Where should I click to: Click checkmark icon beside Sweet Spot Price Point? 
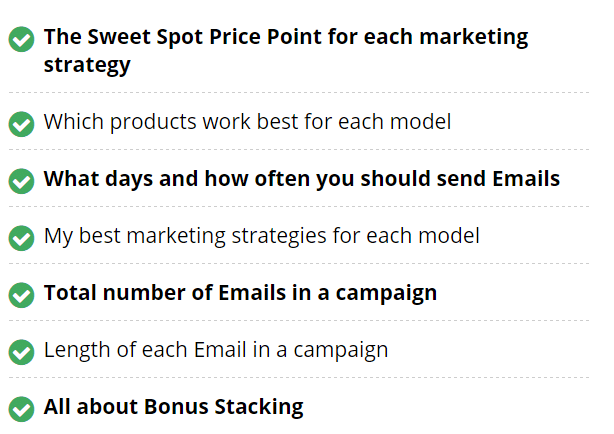pos(22,39)
